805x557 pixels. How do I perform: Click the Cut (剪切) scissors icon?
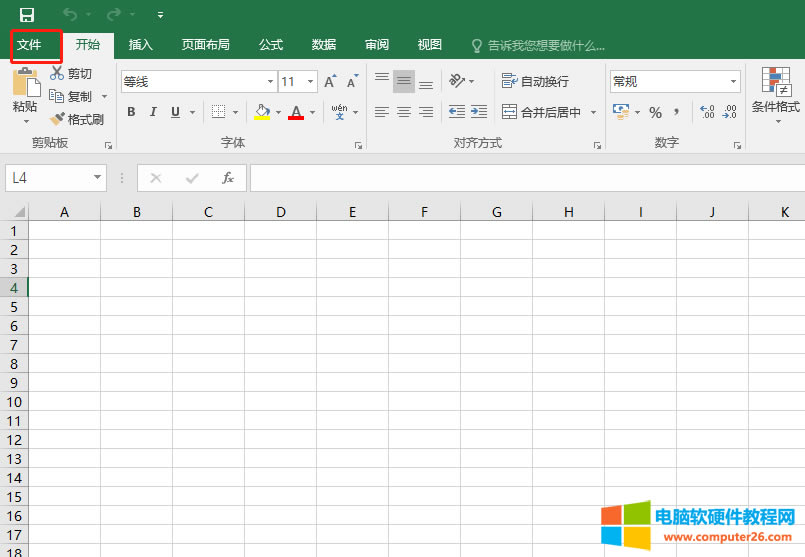click(58, 74)
